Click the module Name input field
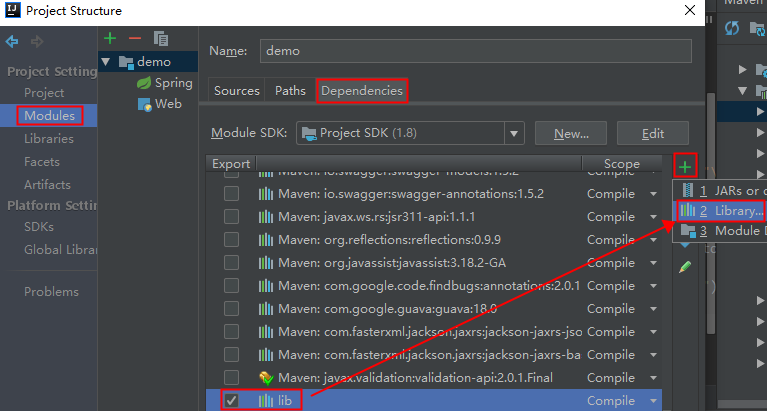 coord(475,51)
